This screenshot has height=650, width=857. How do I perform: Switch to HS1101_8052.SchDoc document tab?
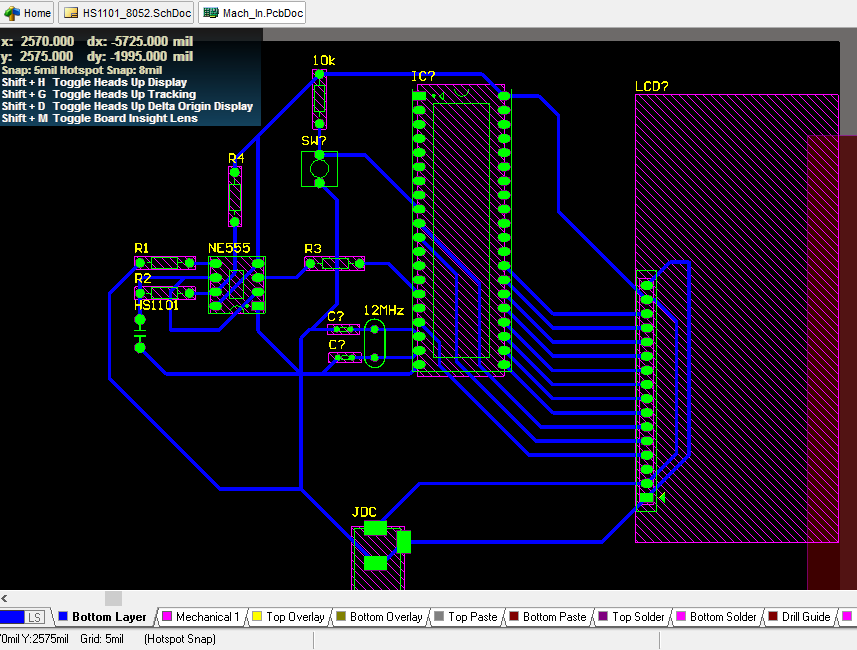pyautogui.click(x=127, y=13)
